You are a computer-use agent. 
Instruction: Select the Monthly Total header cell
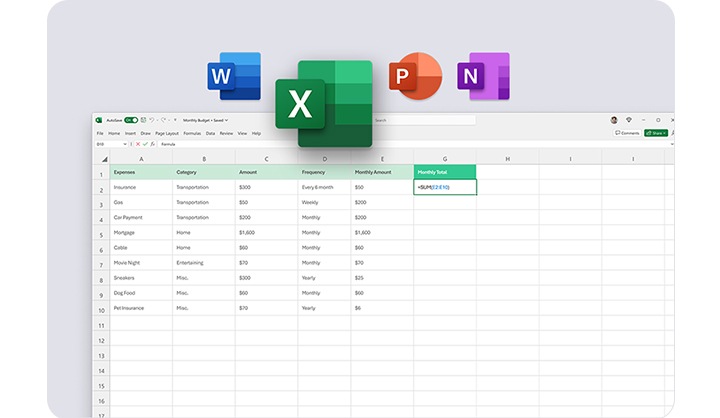point(445,172)
